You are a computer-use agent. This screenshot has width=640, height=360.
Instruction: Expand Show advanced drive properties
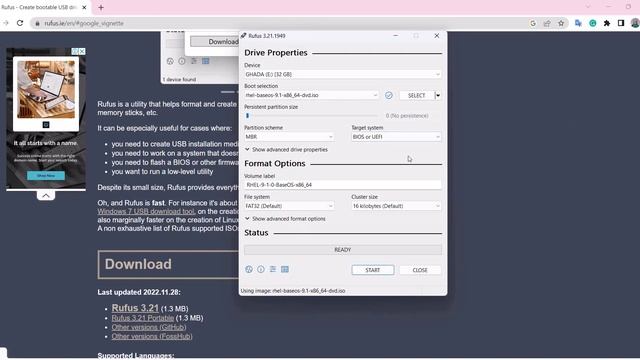(286, 150)
